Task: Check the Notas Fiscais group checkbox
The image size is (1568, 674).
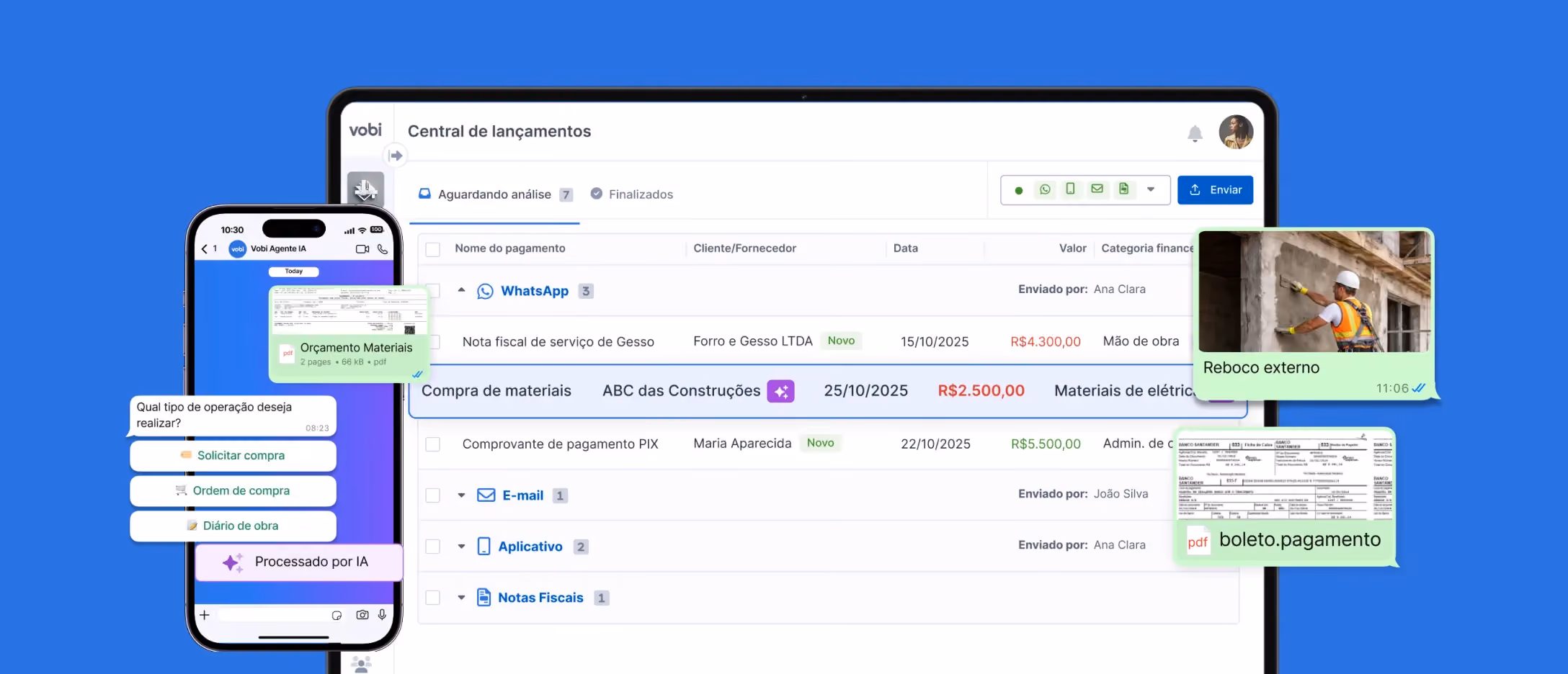Action: click(x=433, y=598)
